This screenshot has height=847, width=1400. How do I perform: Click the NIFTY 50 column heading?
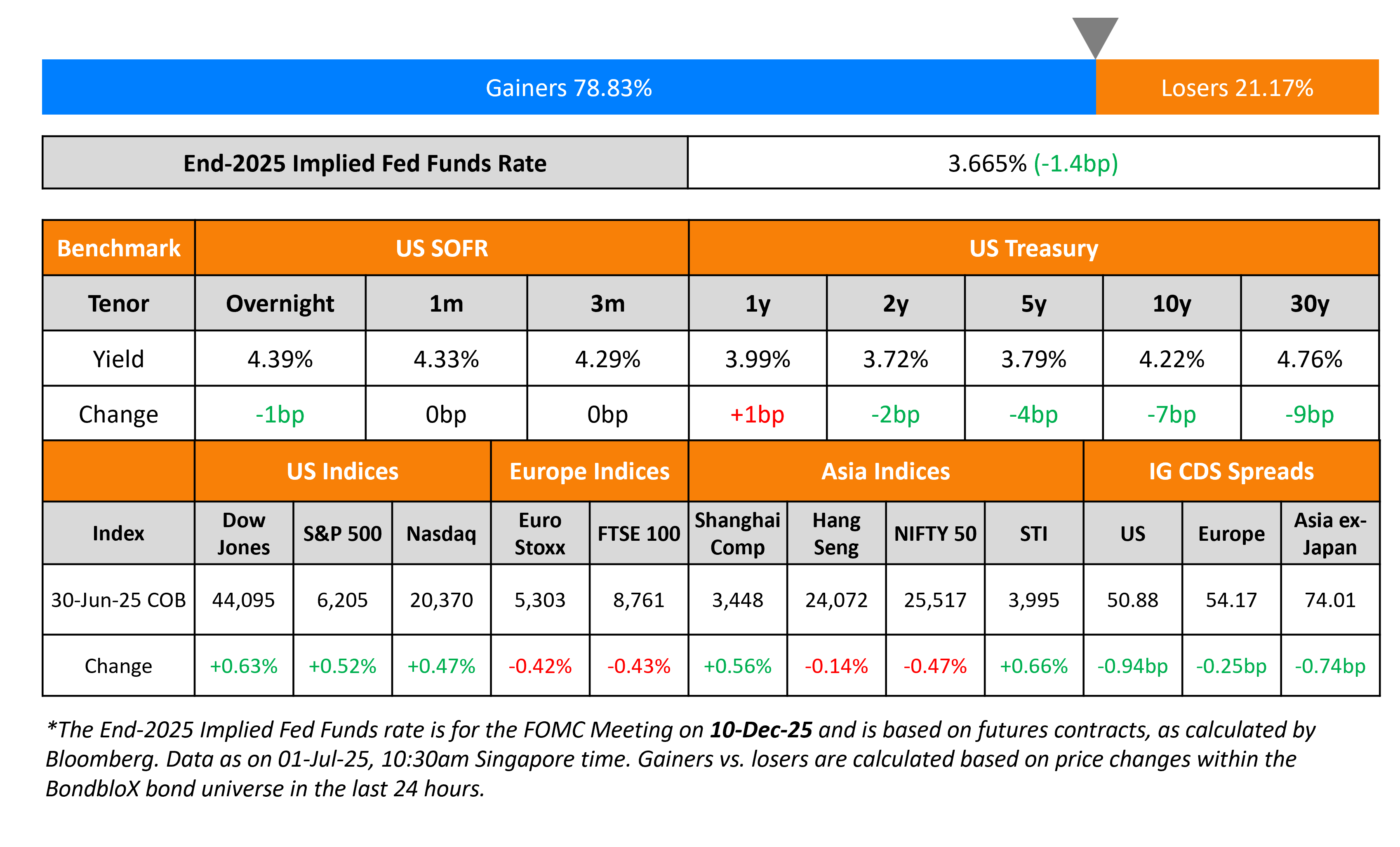935,533
